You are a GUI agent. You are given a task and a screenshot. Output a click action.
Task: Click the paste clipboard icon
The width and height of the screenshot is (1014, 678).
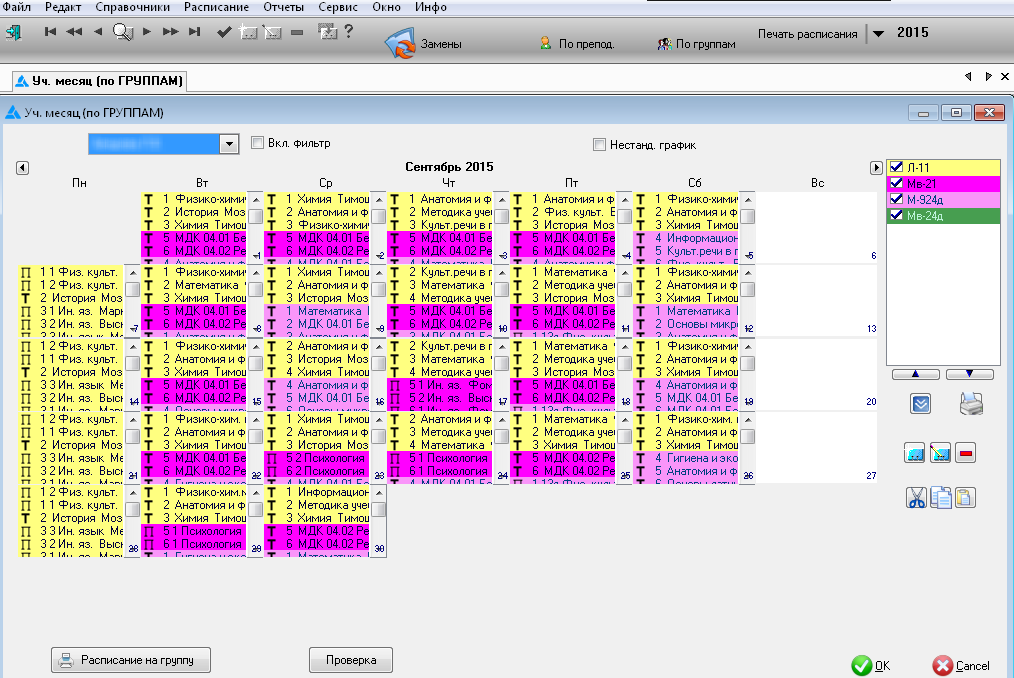pyautogui.click(x=965, y=497)
